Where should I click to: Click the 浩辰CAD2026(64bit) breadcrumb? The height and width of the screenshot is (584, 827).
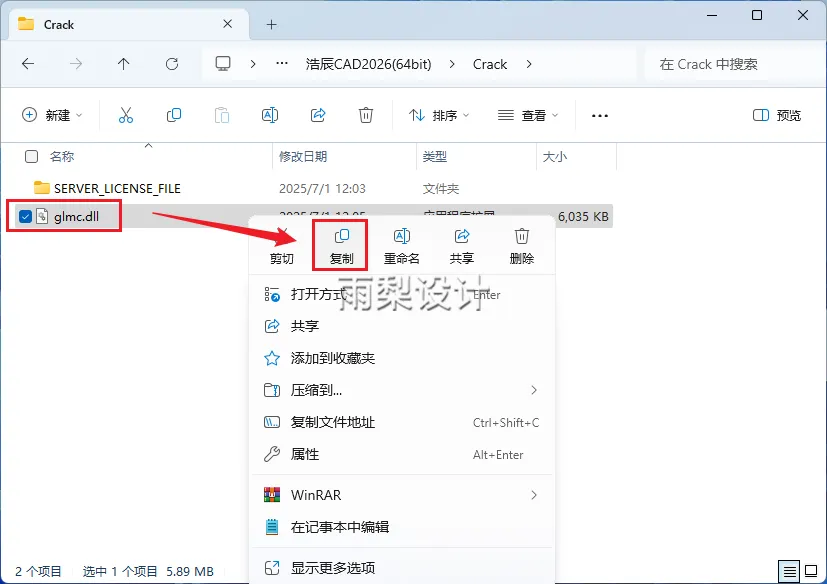point(368,64)
